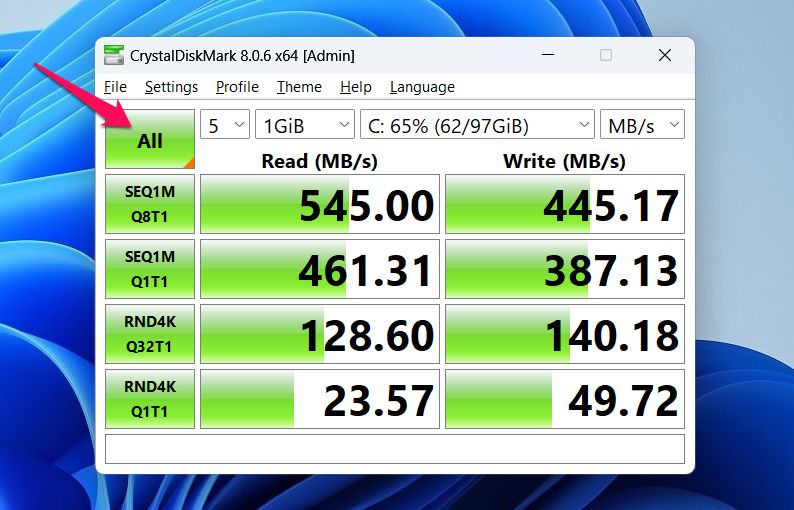Open the Theme menu
Viewport: 794px width, 510px height.
tap(299, 87)
